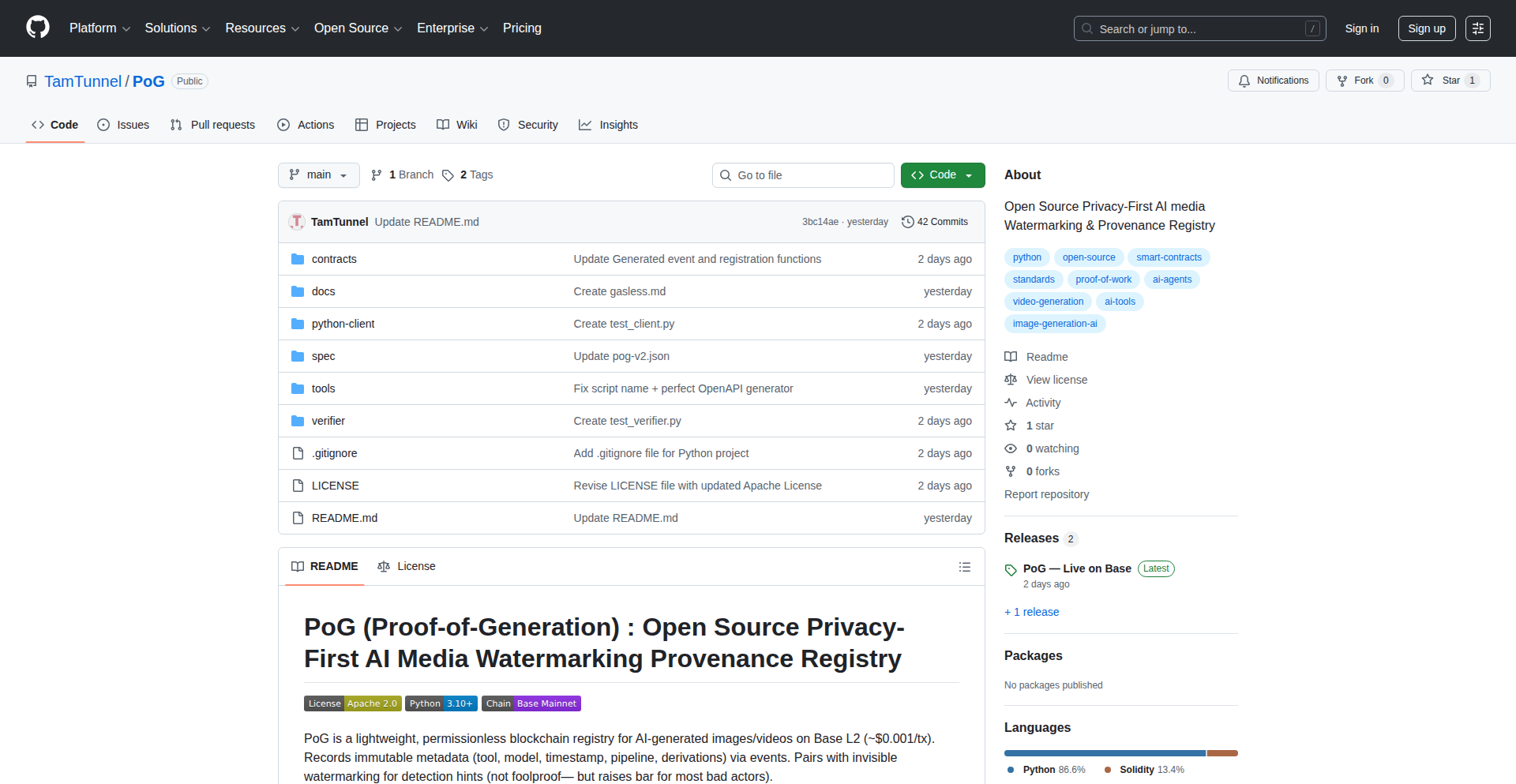
Task: Click the tags icon beside 2 Tags
Action: pos(448,175)
